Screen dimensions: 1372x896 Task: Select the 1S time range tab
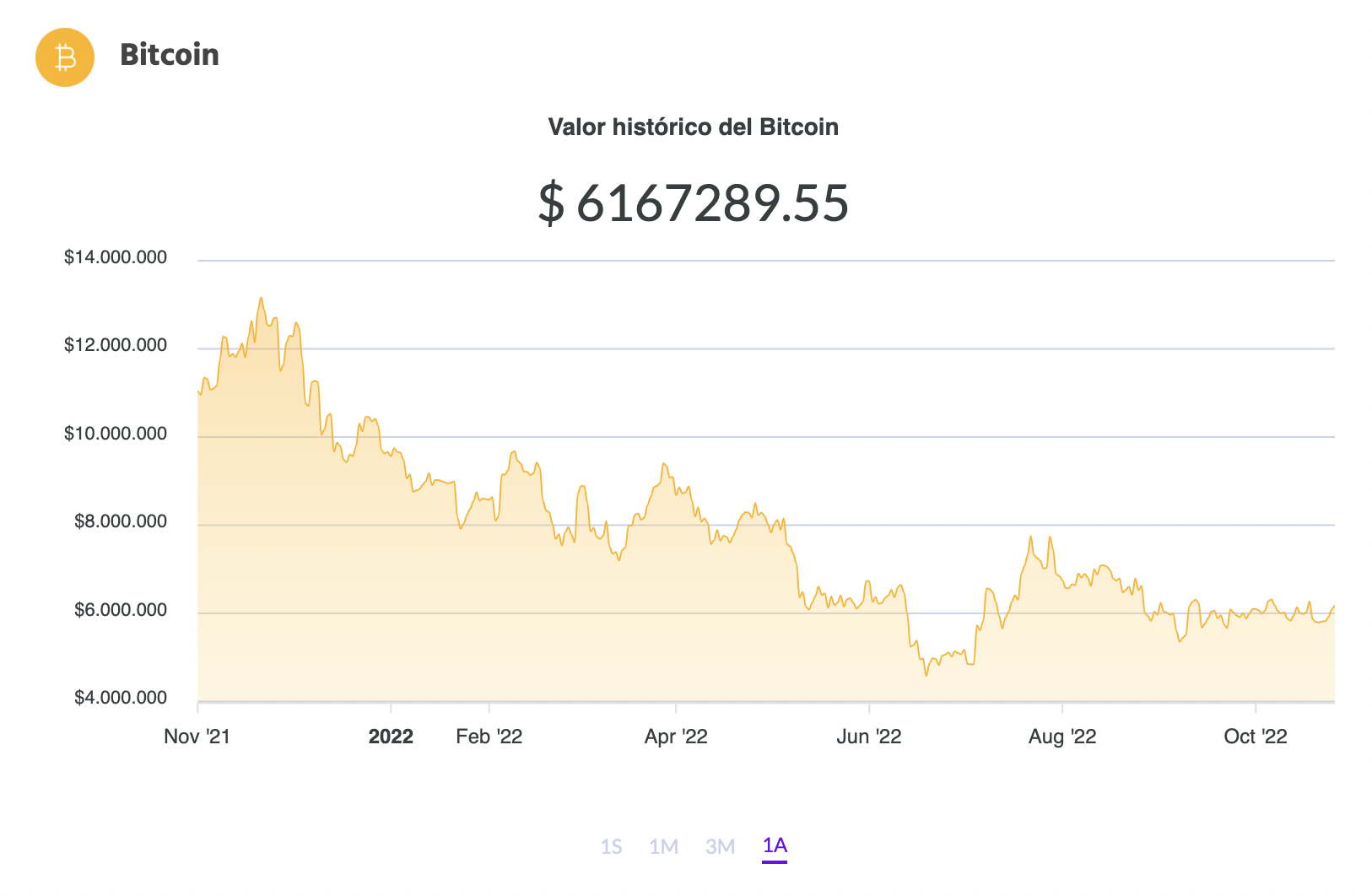pos(611,846)
